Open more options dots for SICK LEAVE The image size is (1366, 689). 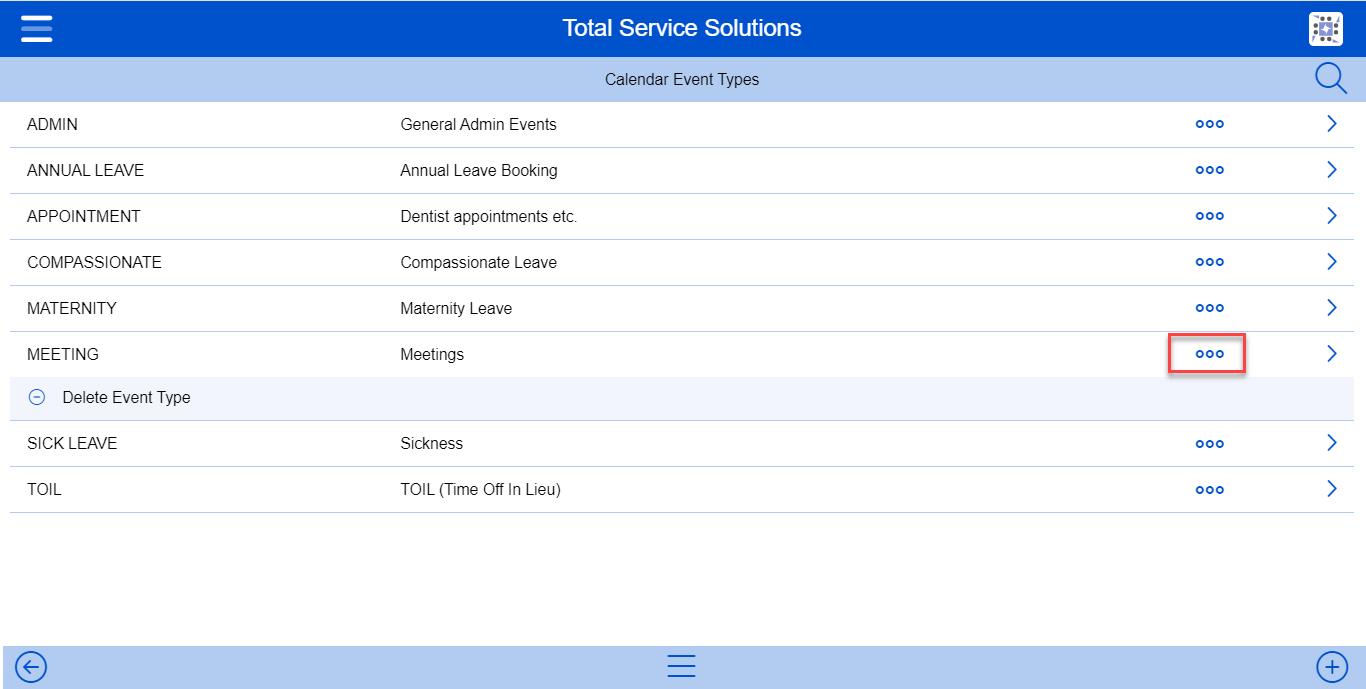click(x=1210, y=443)
